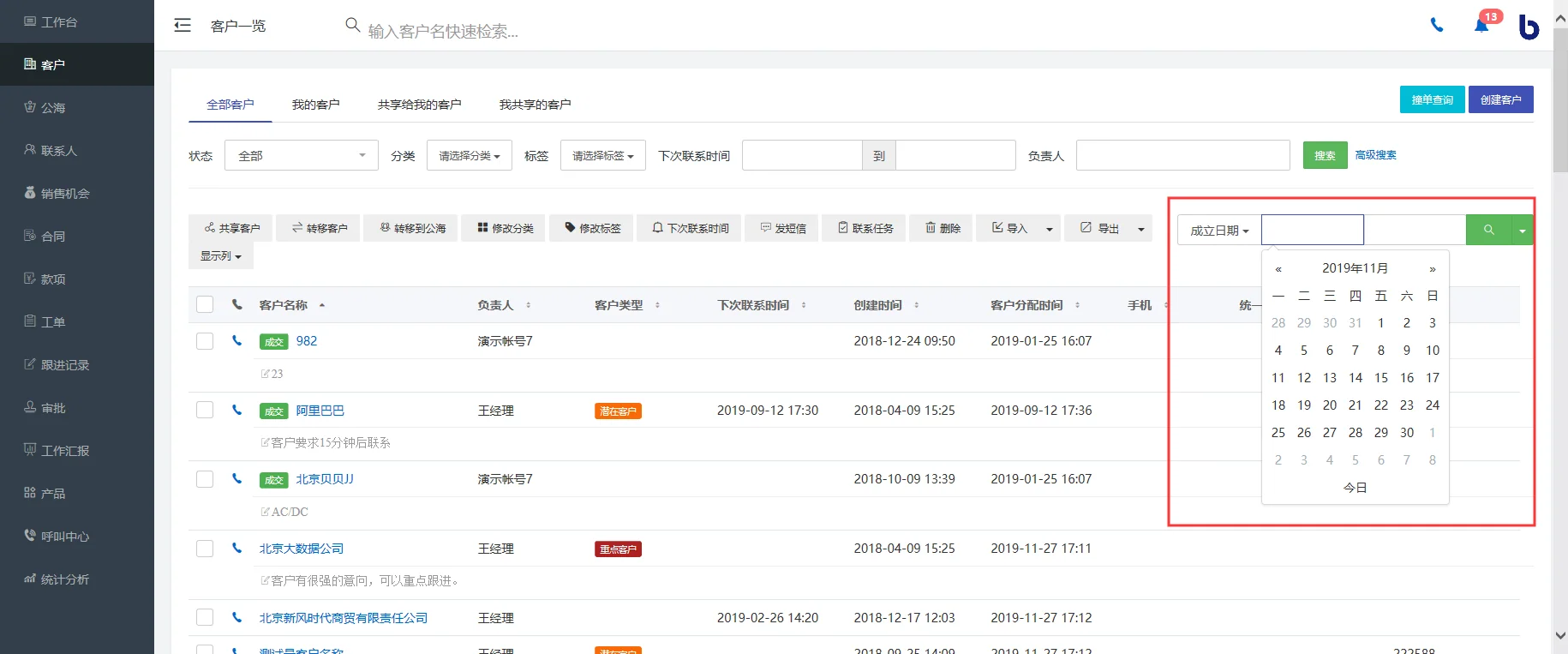Sort by 负责人 column arrows
Screen dimensions: 1568x654
click(x=528, y=305)
